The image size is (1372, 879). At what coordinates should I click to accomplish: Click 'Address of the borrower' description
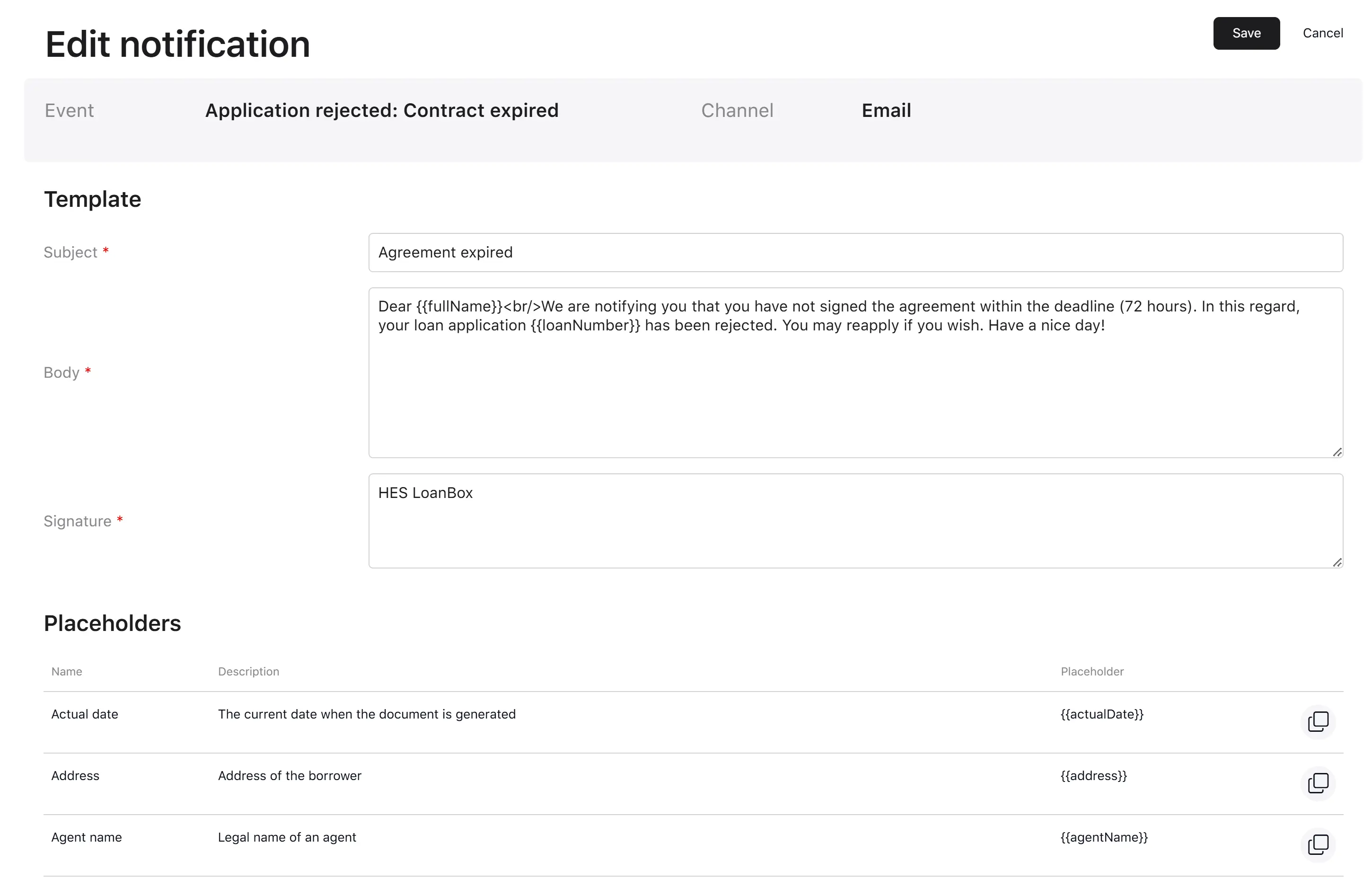coord(290,776)
